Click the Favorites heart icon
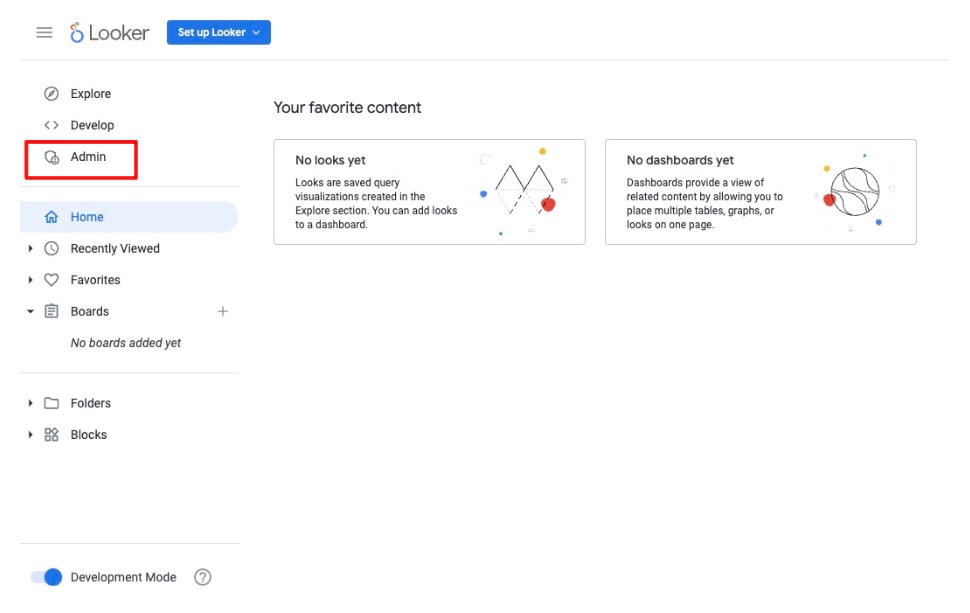The height and width of the screenshot is (613, 970). (51, 280)
